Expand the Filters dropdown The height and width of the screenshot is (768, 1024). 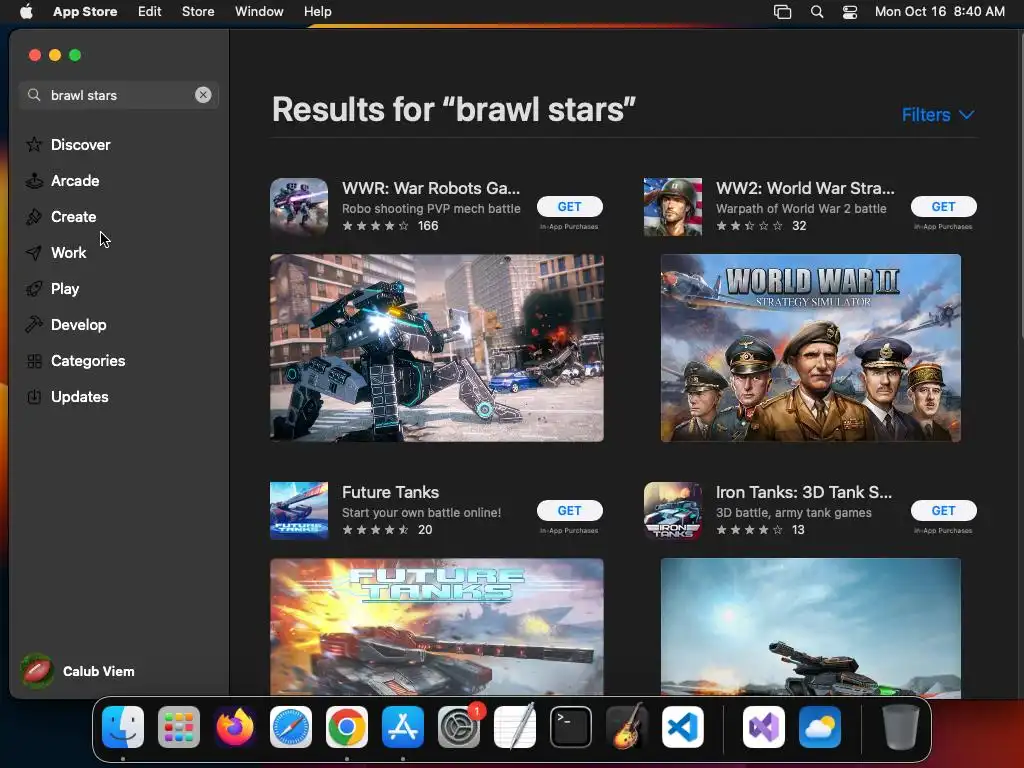pyautogui.click(x=938, y=115)
